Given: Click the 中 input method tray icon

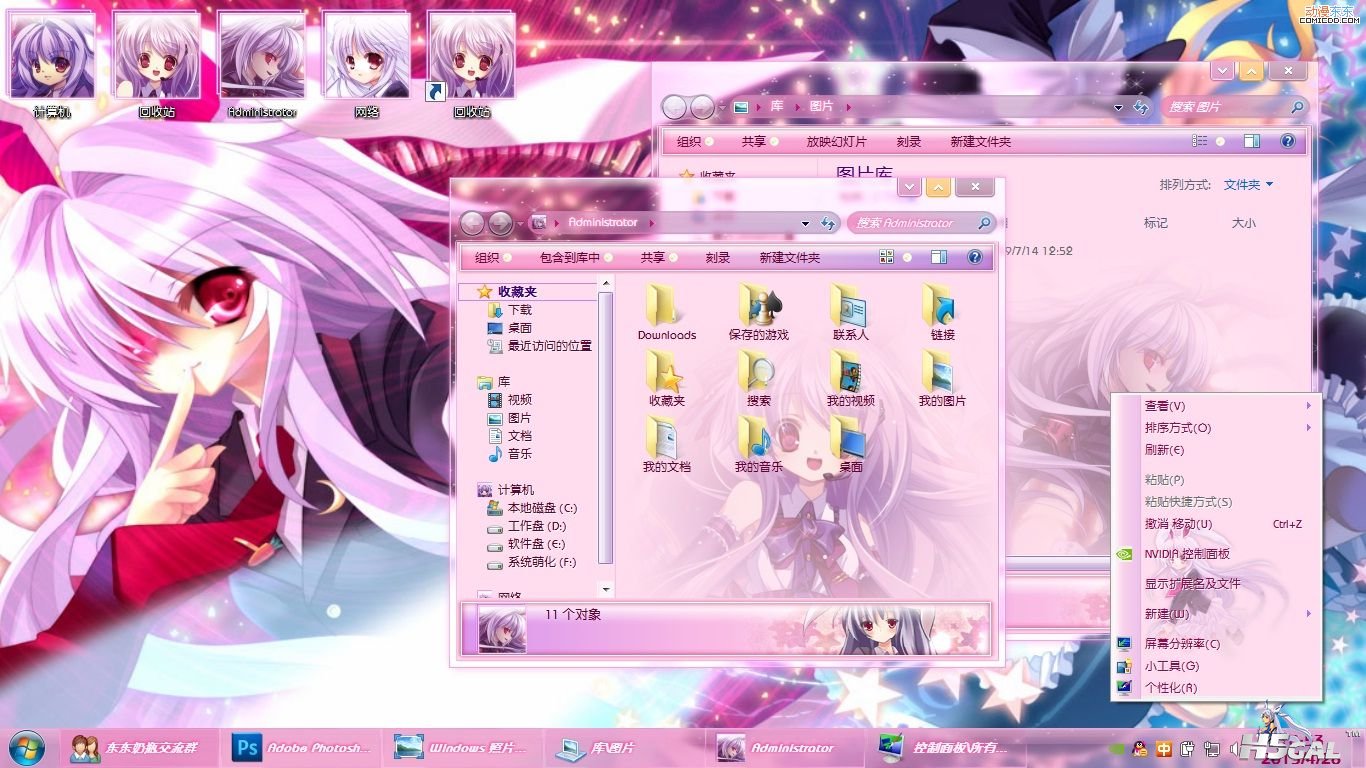Looking at the screenshot, I should click(1164, 748).
